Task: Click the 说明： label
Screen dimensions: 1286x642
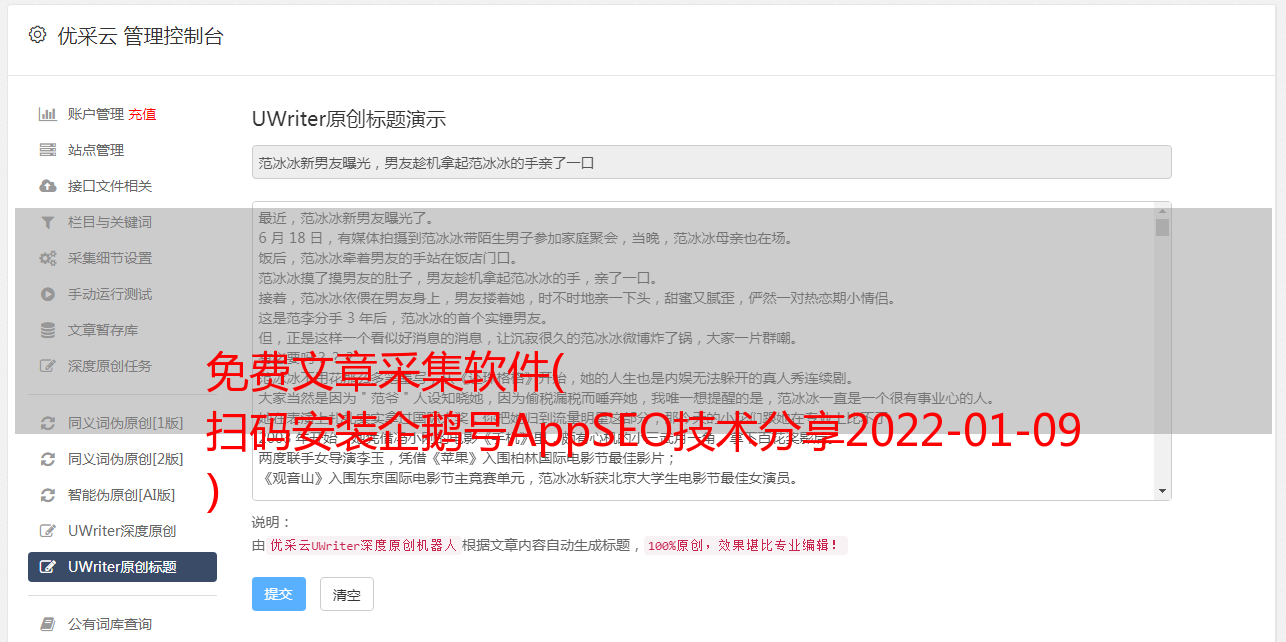Action: (271, 523)
